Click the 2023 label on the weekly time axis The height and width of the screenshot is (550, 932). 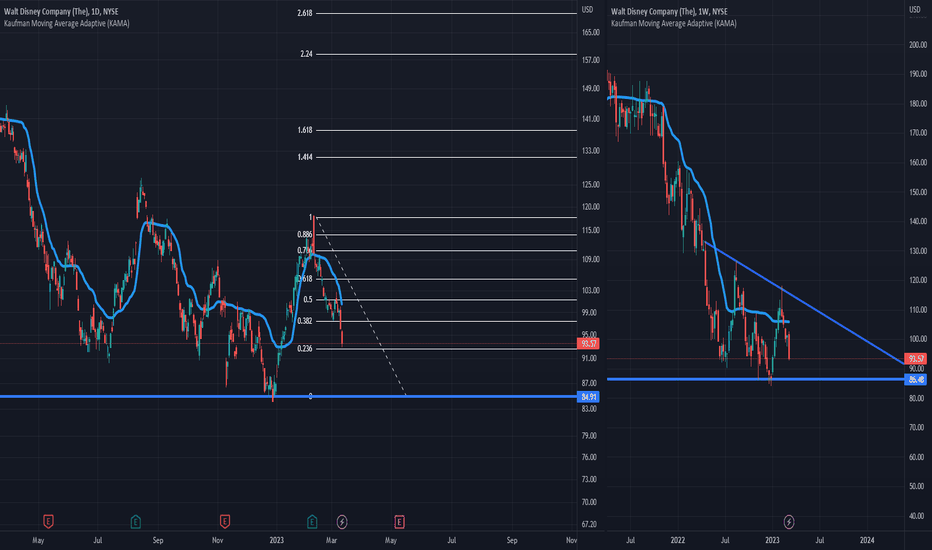[x=772, y=540]
